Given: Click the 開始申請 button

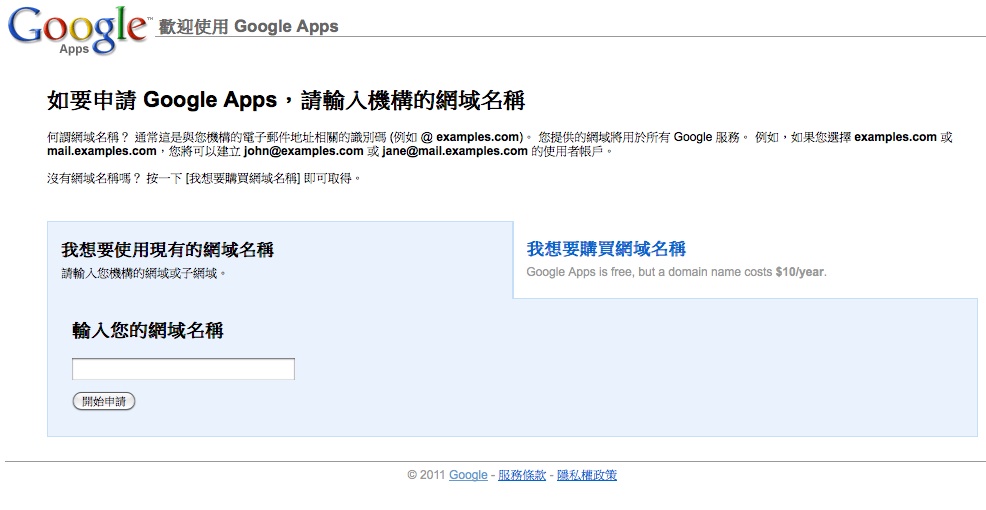Looking at the screenshot, I should click(x=104, y=401).
